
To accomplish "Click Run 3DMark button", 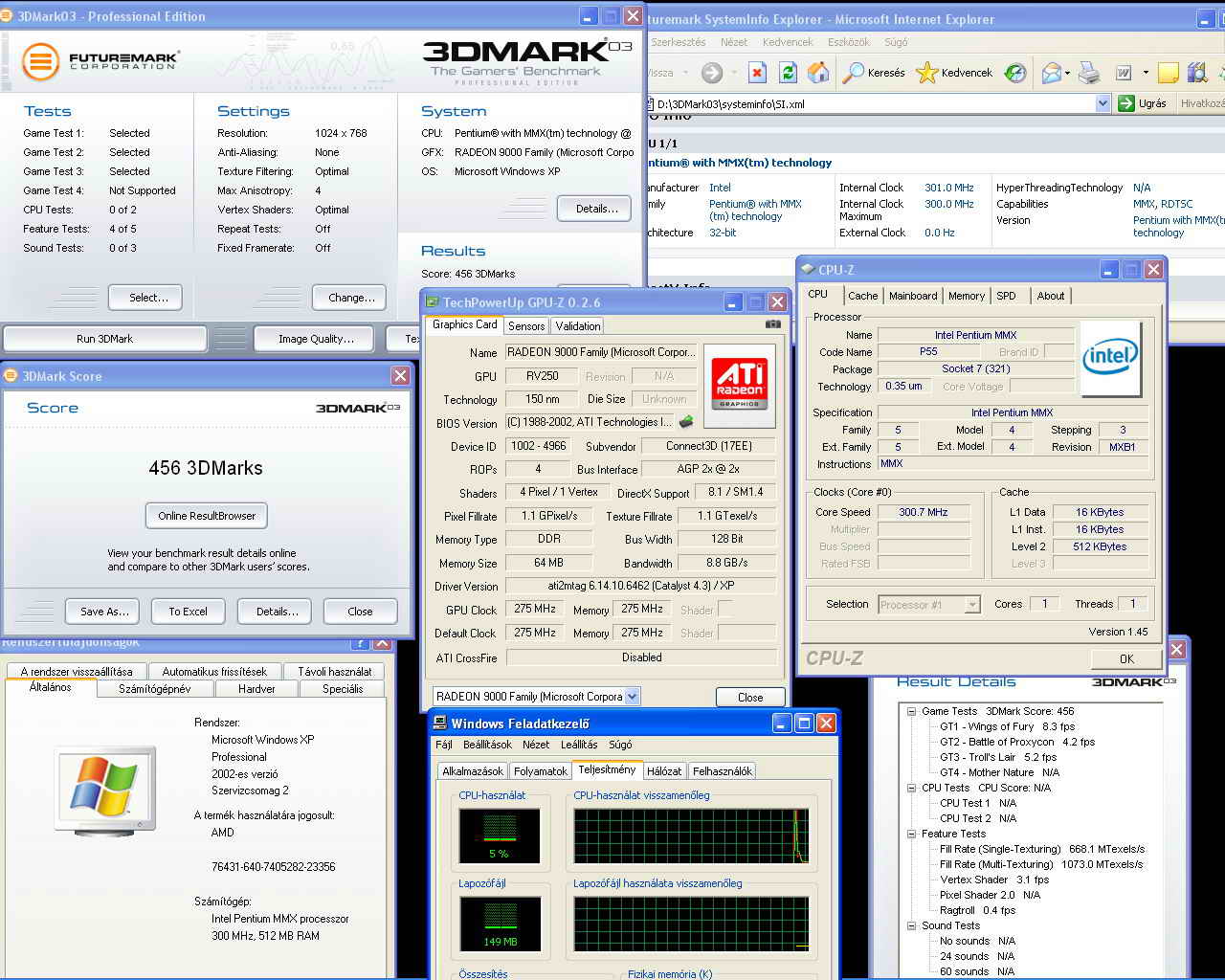I will 105,339.
